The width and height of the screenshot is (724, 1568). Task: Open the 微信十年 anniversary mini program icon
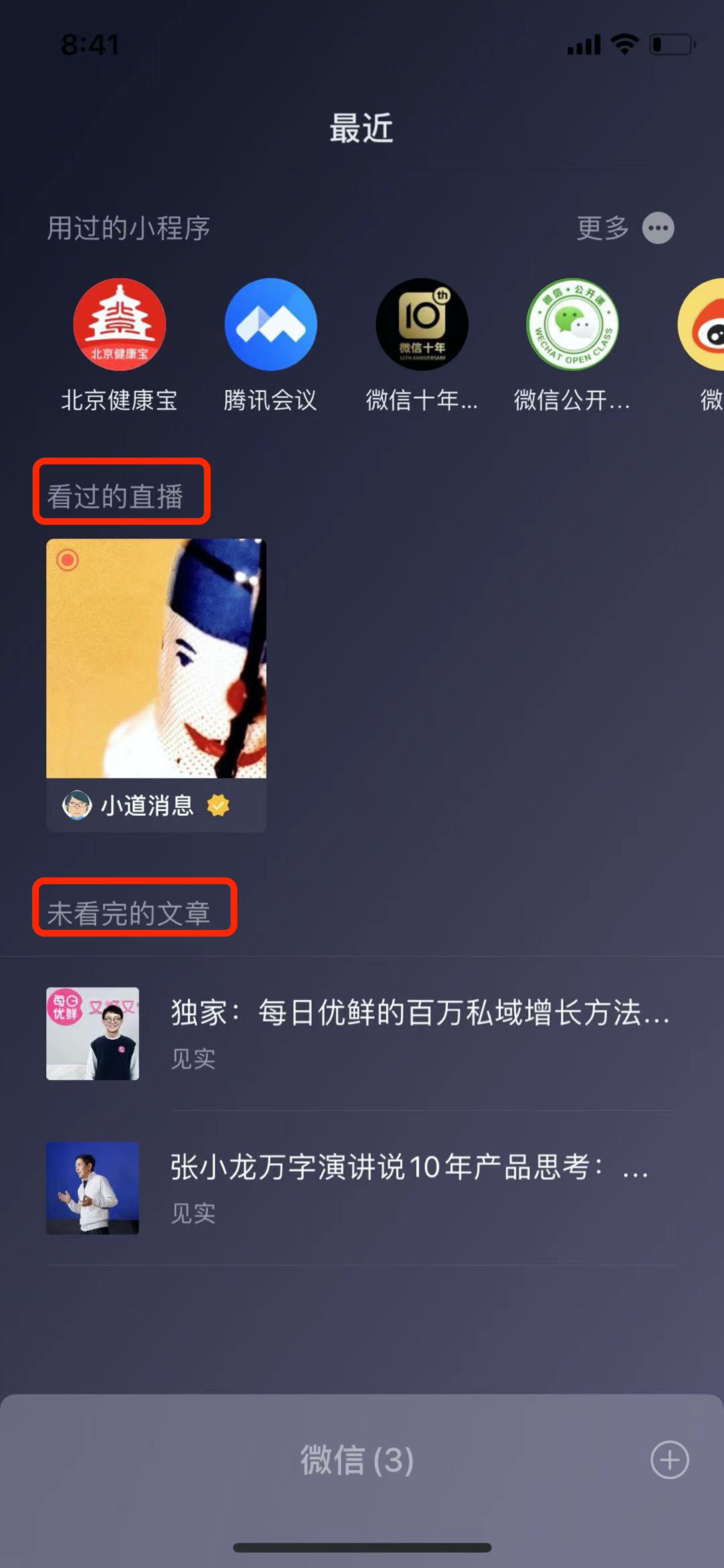point(422,324)
